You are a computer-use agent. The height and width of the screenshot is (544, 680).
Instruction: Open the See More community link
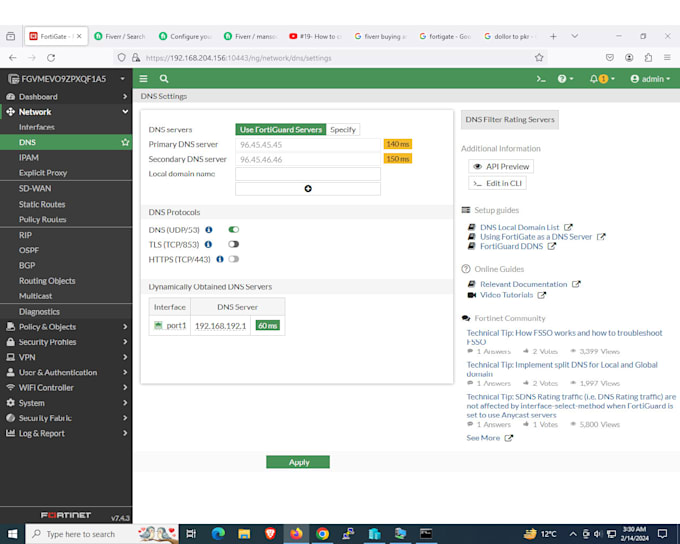(484, 438)
